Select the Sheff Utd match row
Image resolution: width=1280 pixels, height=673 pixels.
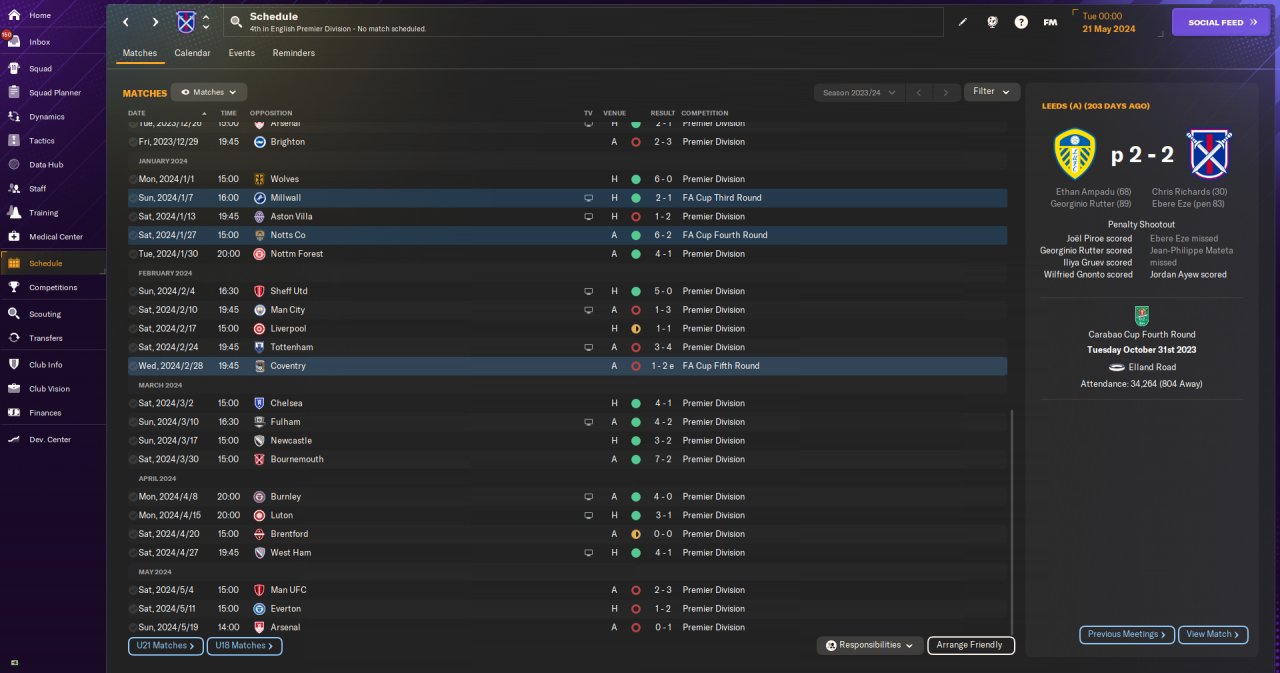pos(567,291)
